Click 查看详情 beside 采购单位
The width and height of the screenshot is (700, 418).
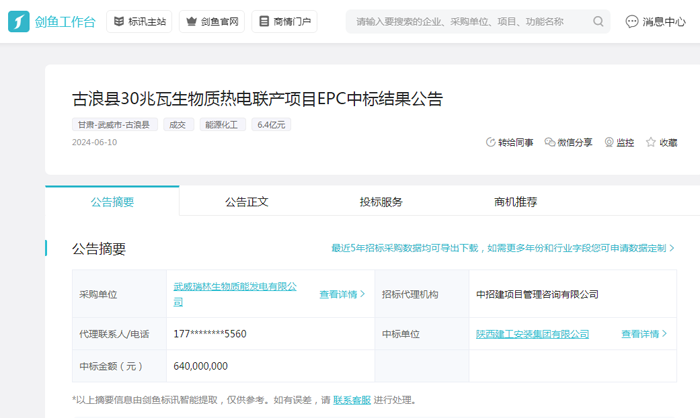[342, 294]
